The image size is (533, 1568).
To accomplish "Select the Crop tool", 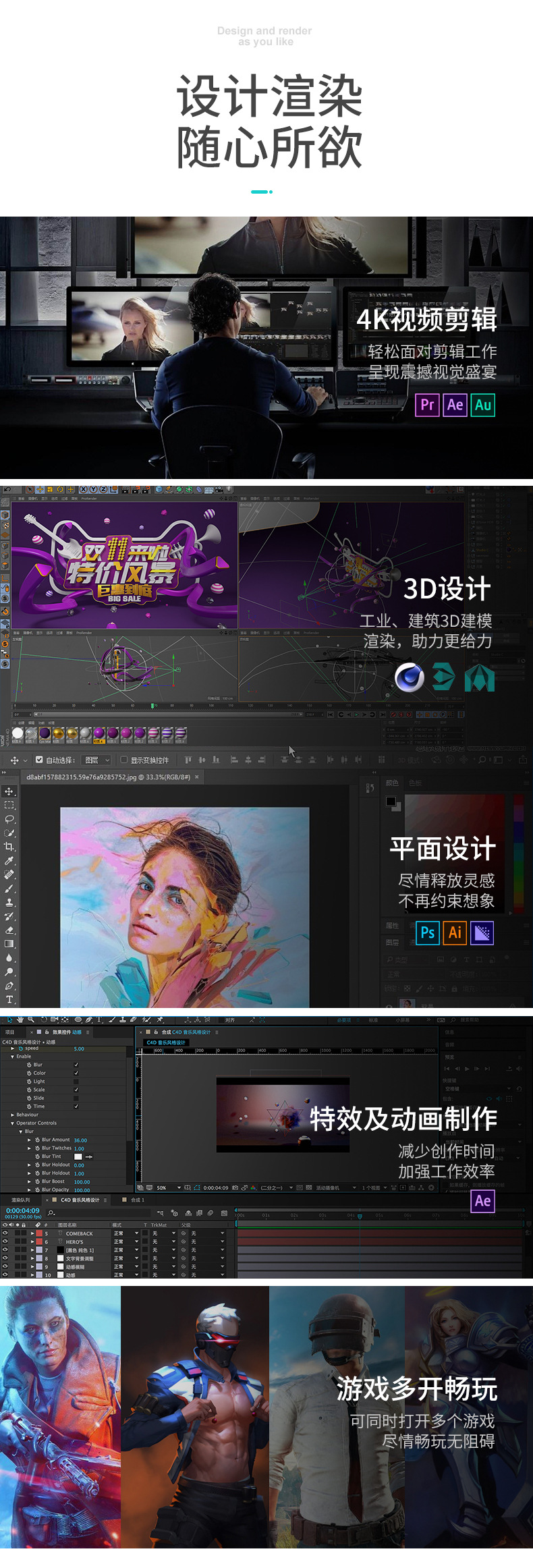I will pos(9,846).
